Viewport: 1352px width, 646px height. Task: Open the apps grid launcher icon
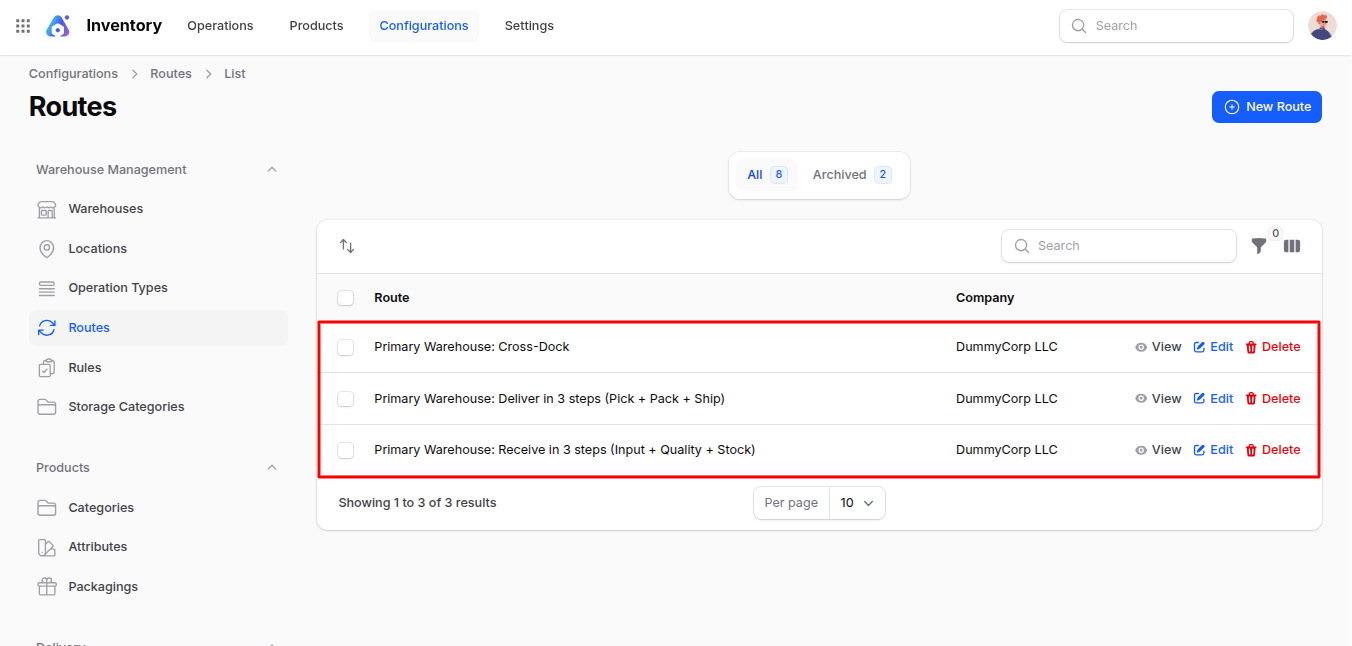(x=23, y=26)
